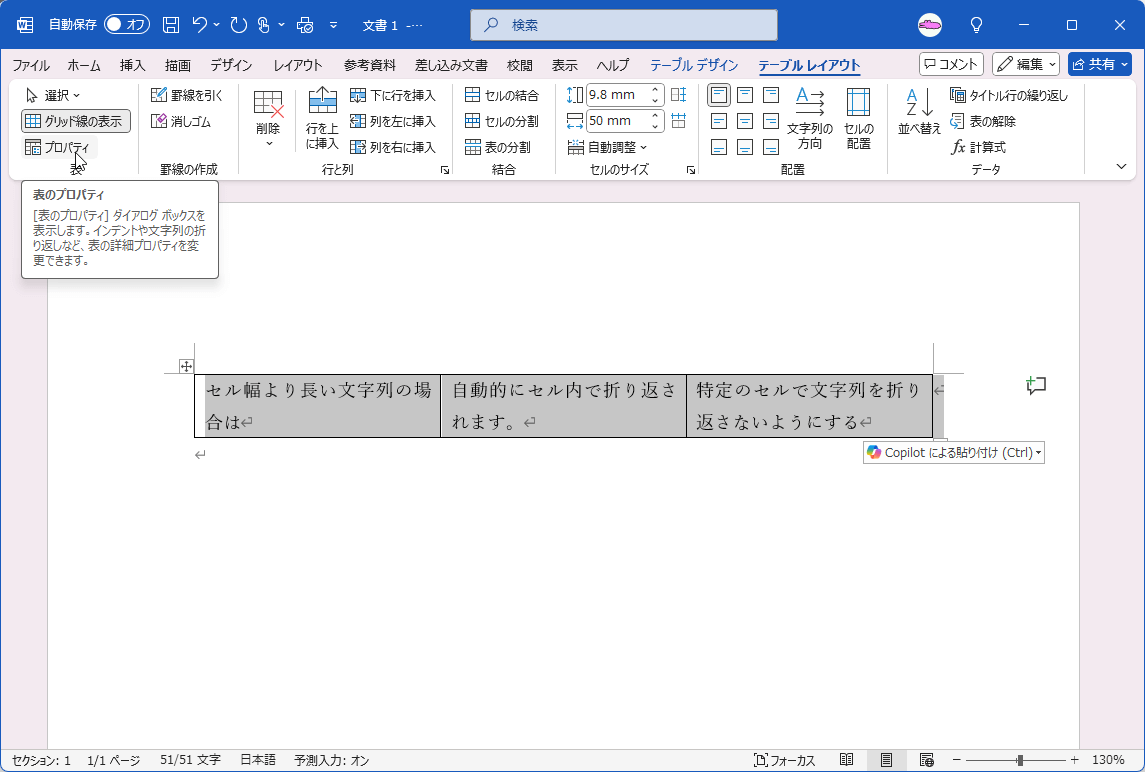Click 列を左に挿入 insert column left
The height and width of the screenshot is (772, 1145).
pos(393,121)
